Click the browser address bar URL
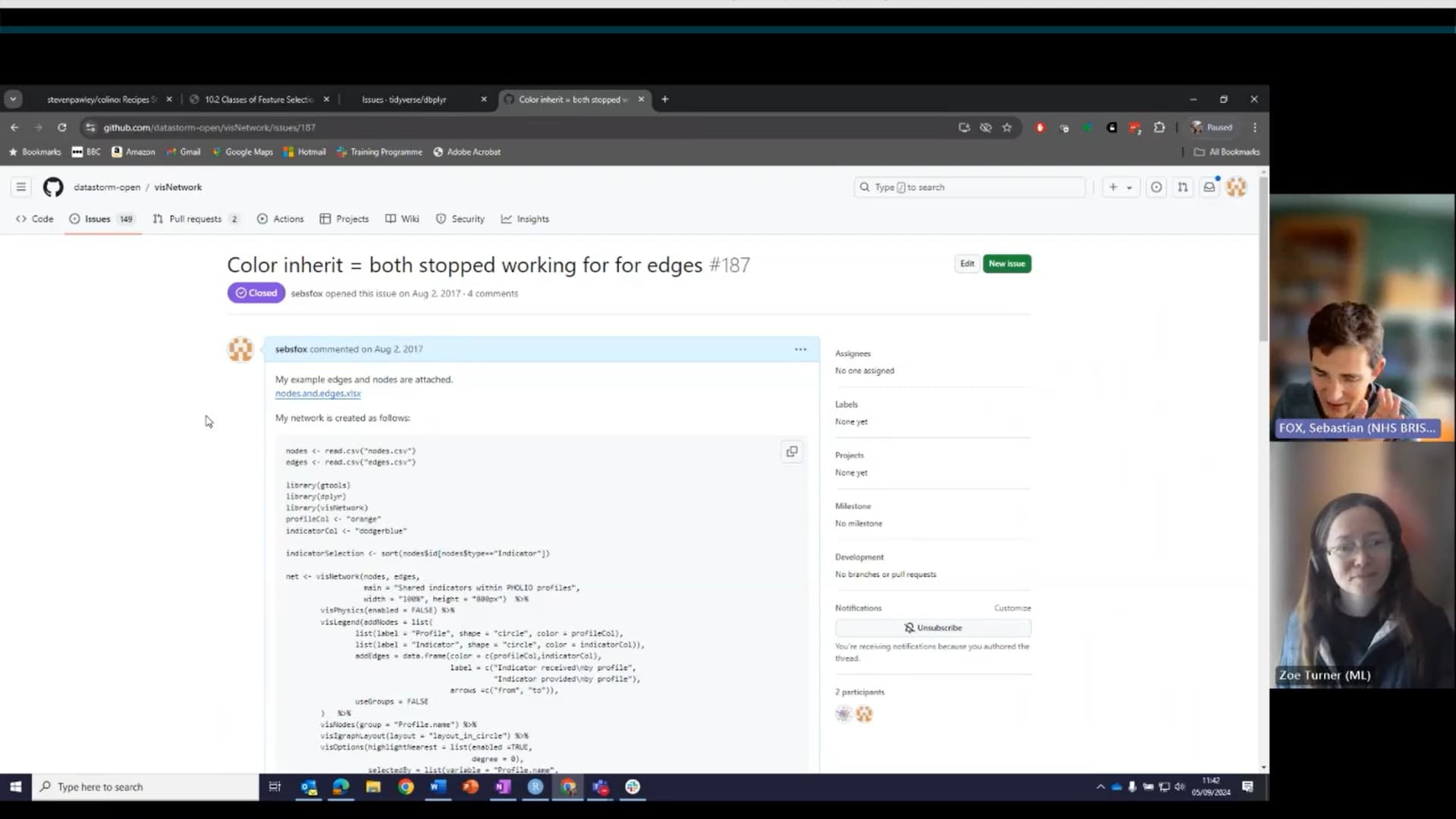This screenshot has height=819, width=1456. [209, 127]
